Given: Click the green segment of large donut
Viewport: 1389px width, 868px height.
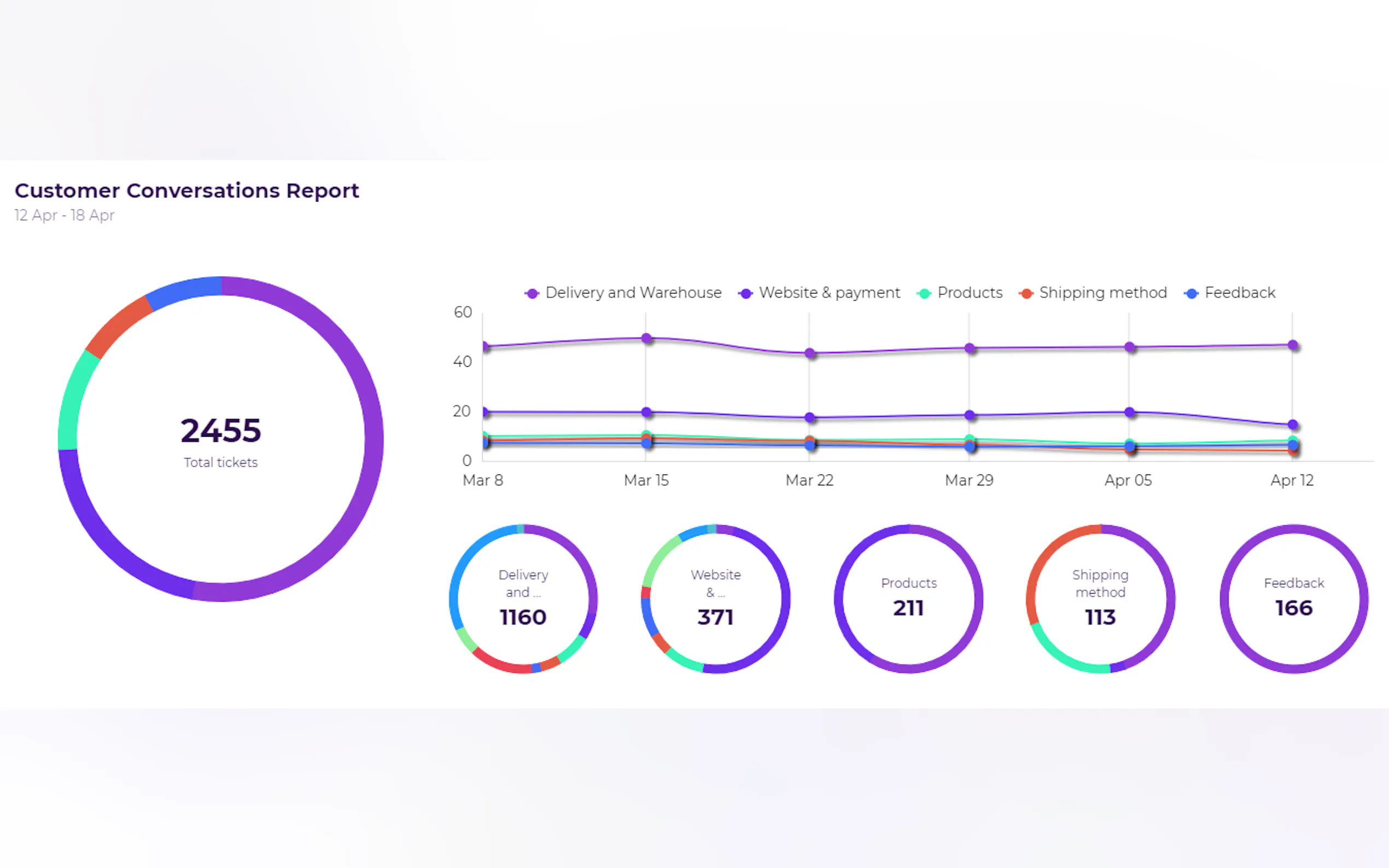Looking at the screenshot, I should coord(73,399).
